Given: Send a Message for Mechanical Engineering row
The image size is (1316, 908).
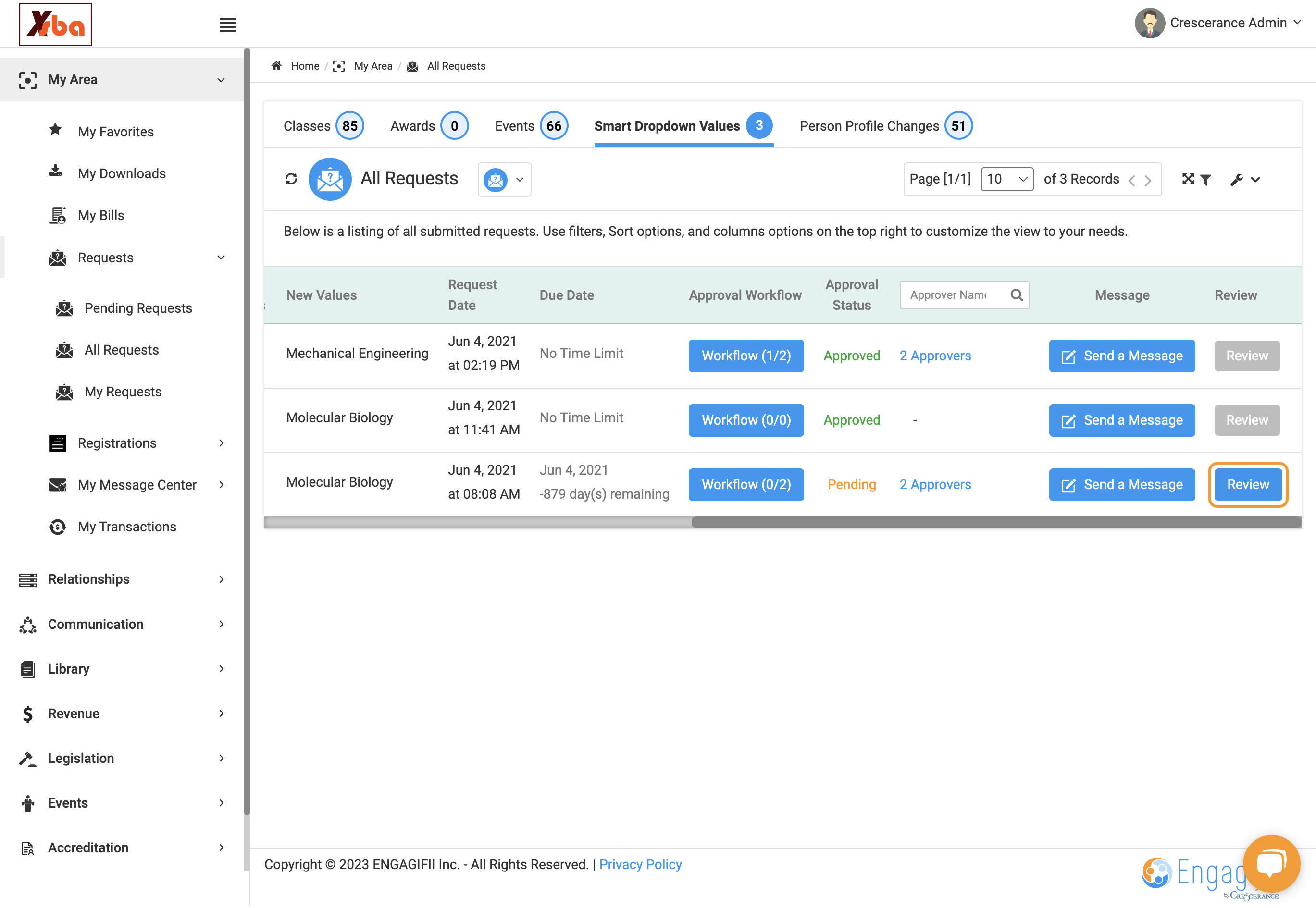Looking at the screenshot, I should point(1122,356).
